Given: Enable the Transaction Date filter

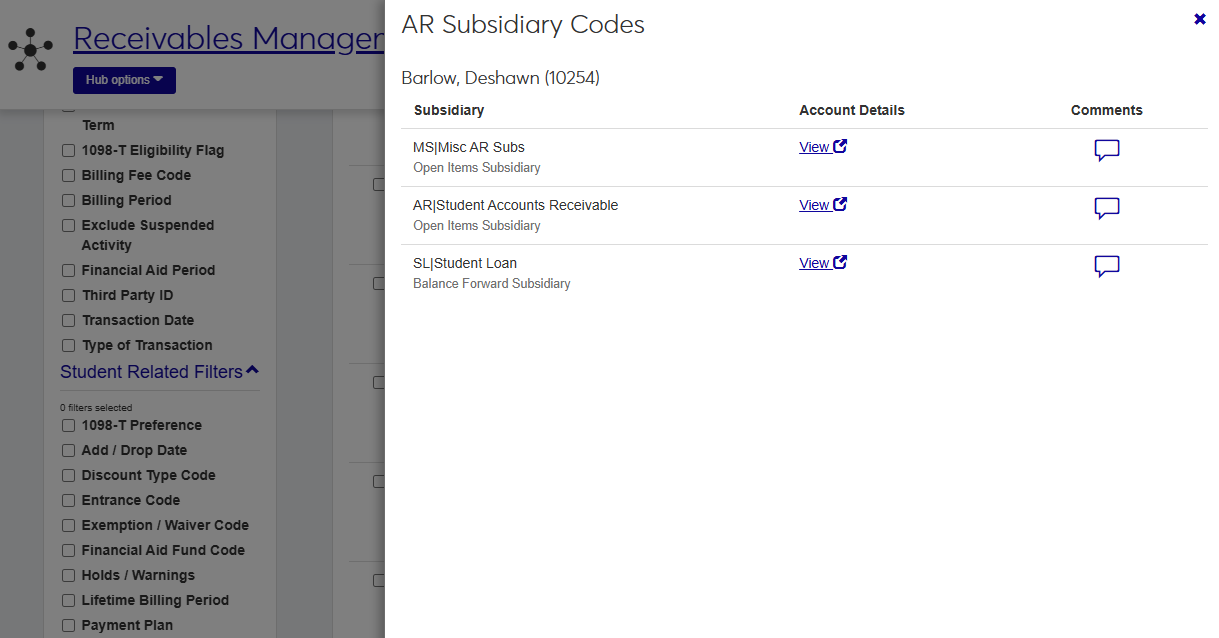Looking at the screenshot, I should [68, 320].
